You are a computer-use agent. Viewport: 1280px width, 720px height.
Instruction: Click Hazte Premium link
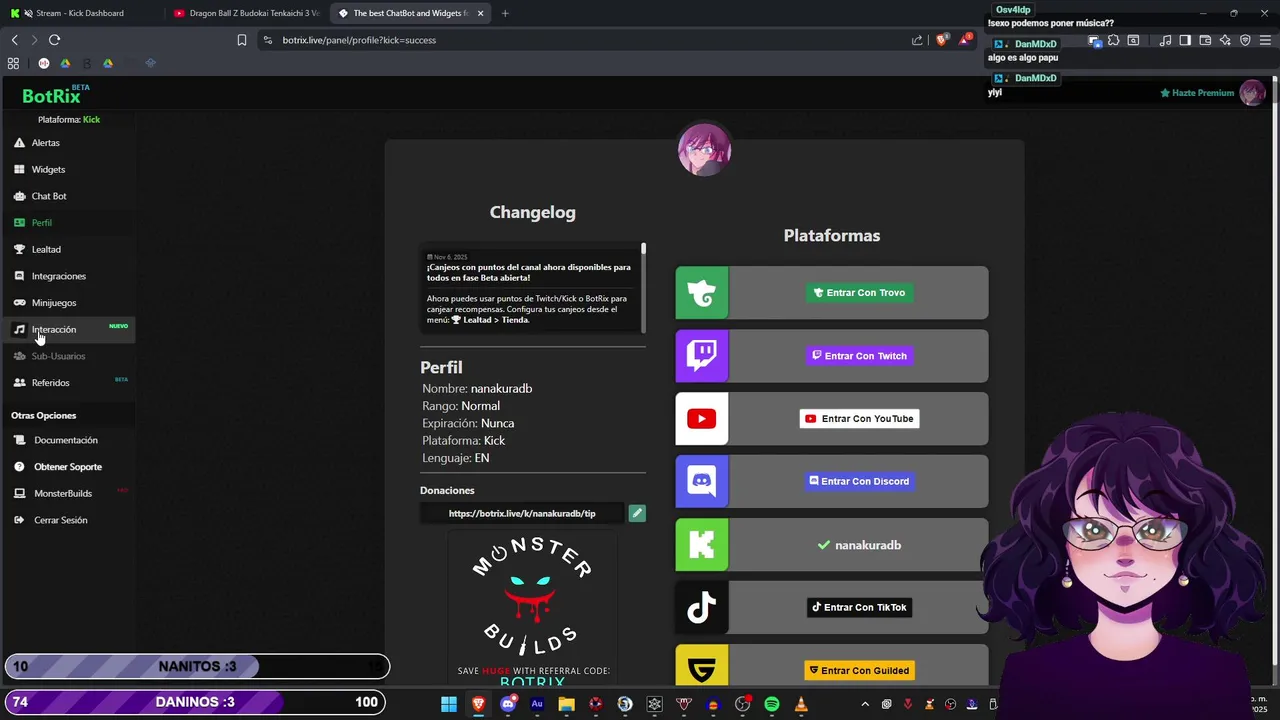click(1197, 93)
